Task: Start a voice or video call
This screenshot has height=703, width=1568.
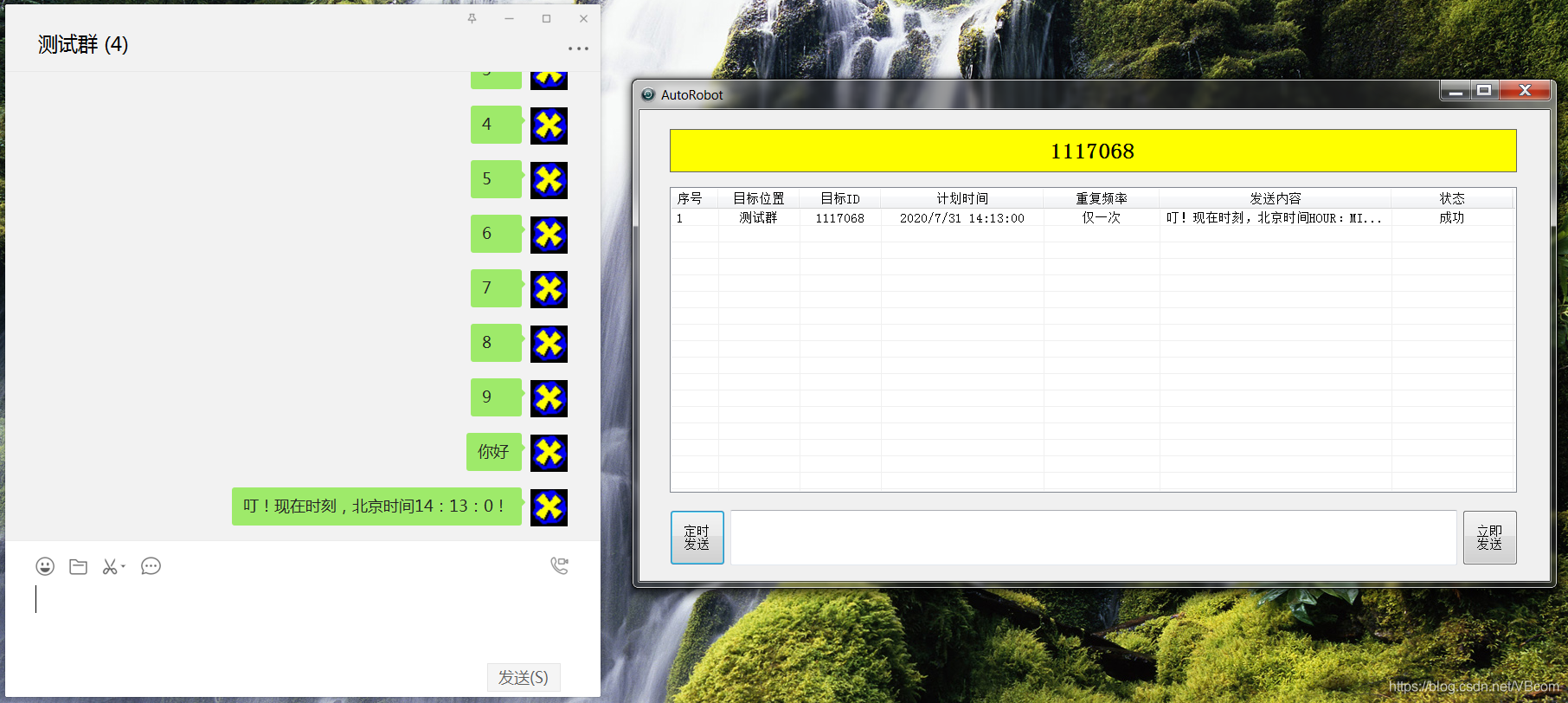Action: tap(560, 565)
